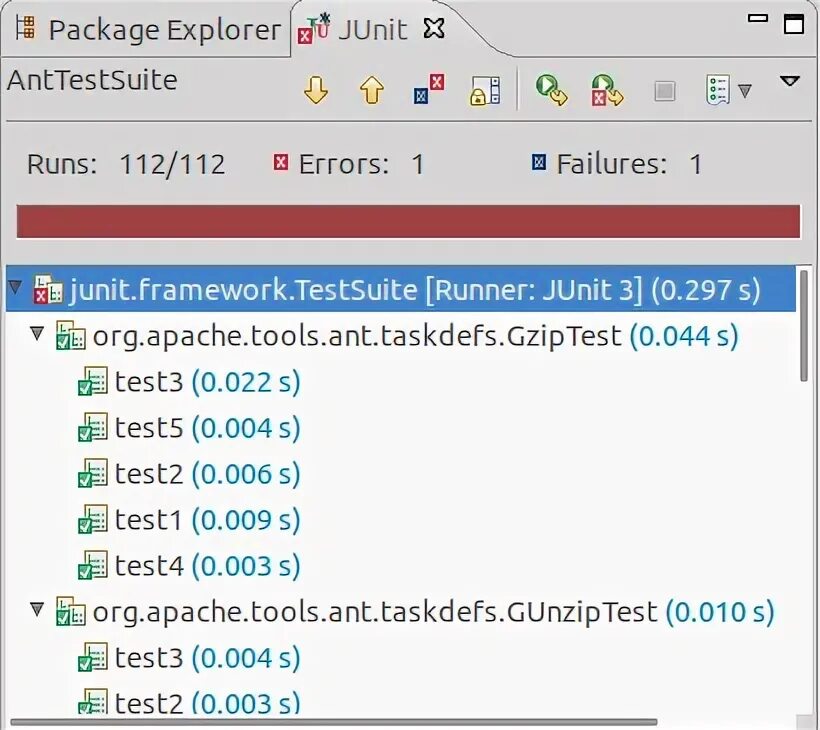The image size is (820, 730).
Task: Collapse the GzipTest class node
Action: (x=37, y=333)
